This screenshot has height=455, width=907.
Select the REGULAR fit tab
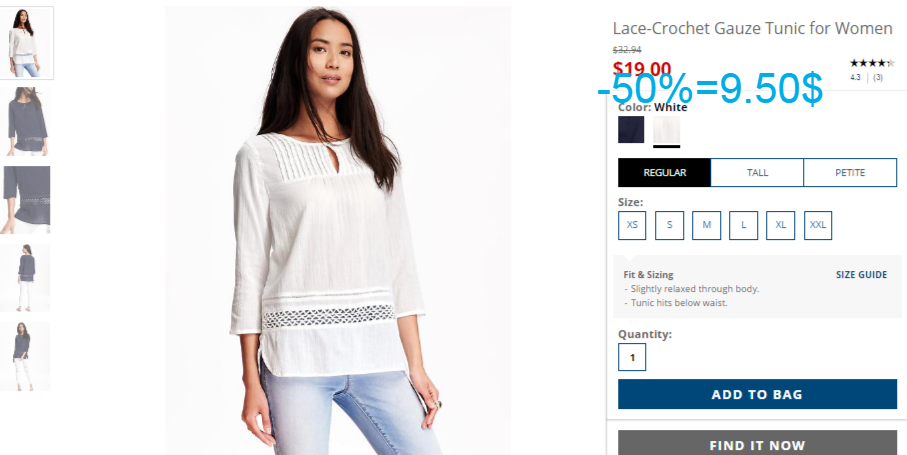[x=665, y=173]
